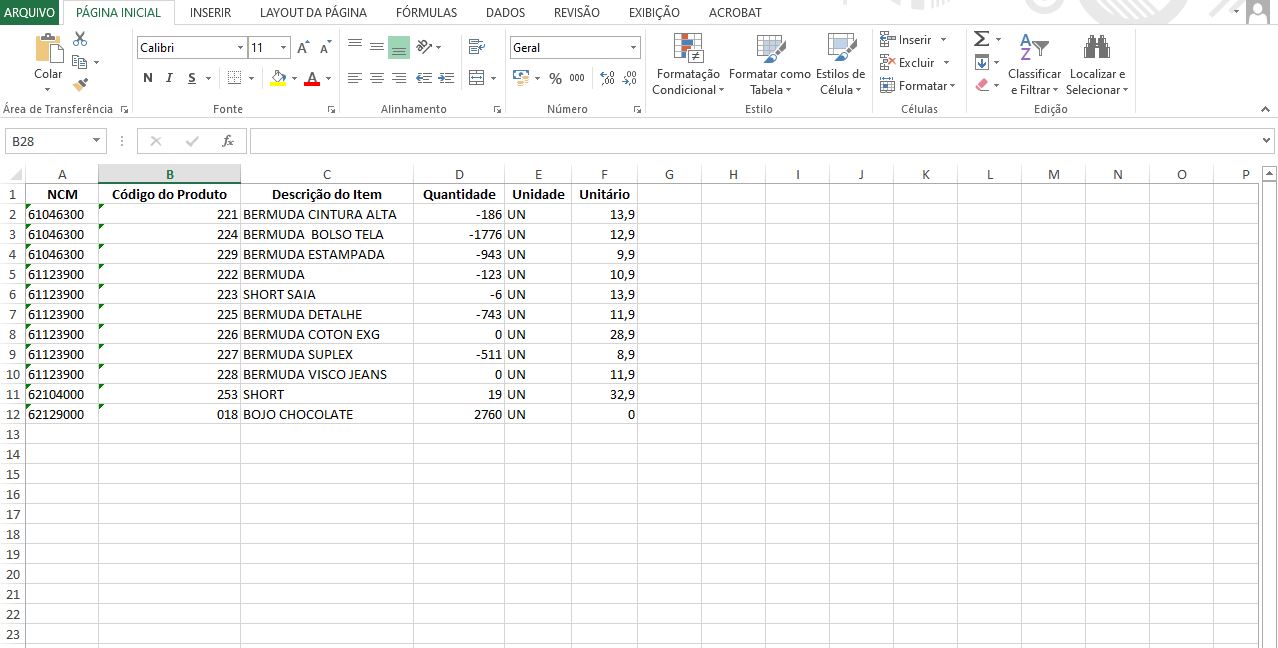Image resolution: width=1278 pixels, height=648 pixels.
Task: Toggle italic formatting
Action: point(169,78)
